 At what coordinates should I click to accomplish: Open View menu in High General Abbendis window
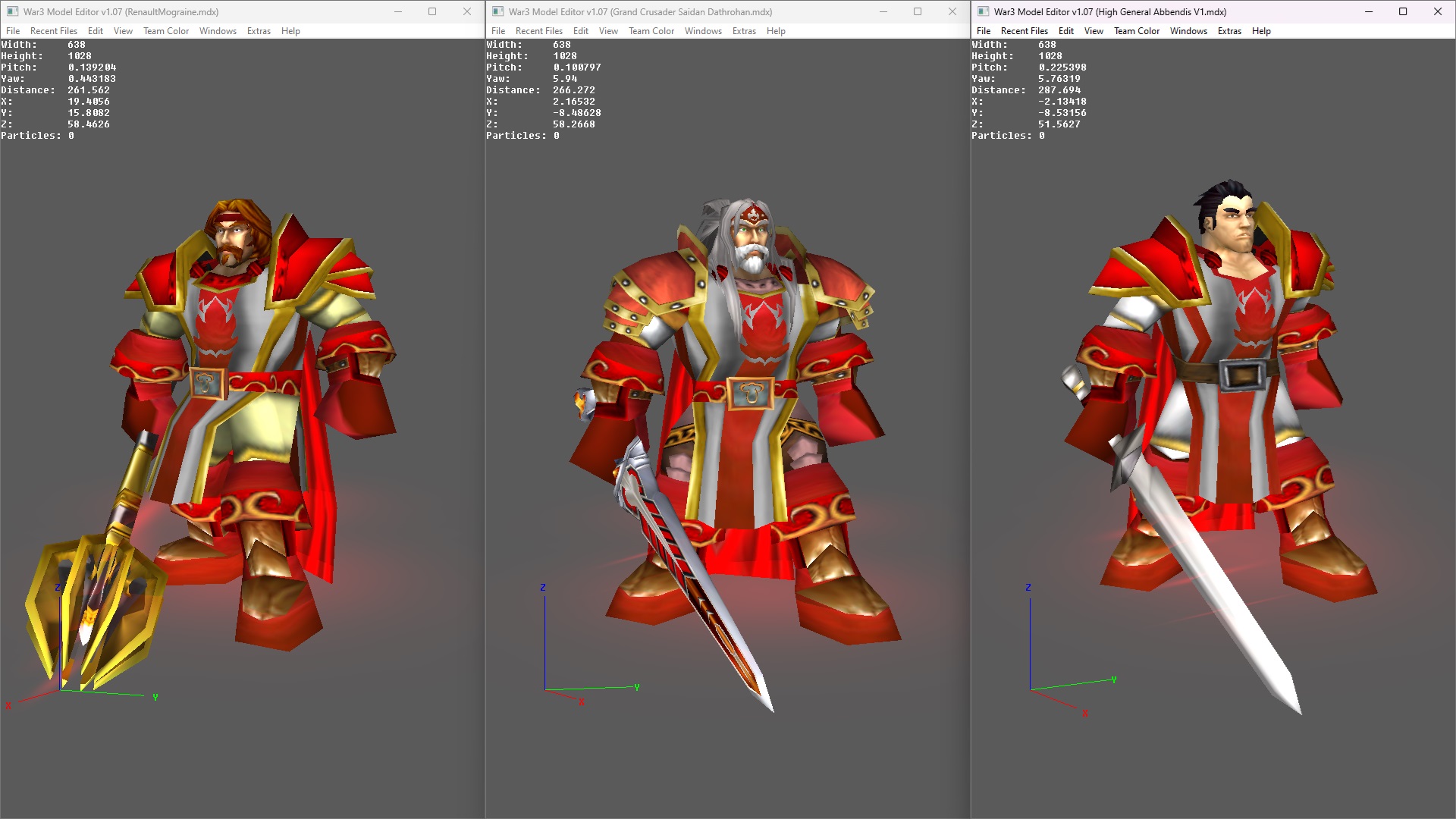click(1094, 31)
